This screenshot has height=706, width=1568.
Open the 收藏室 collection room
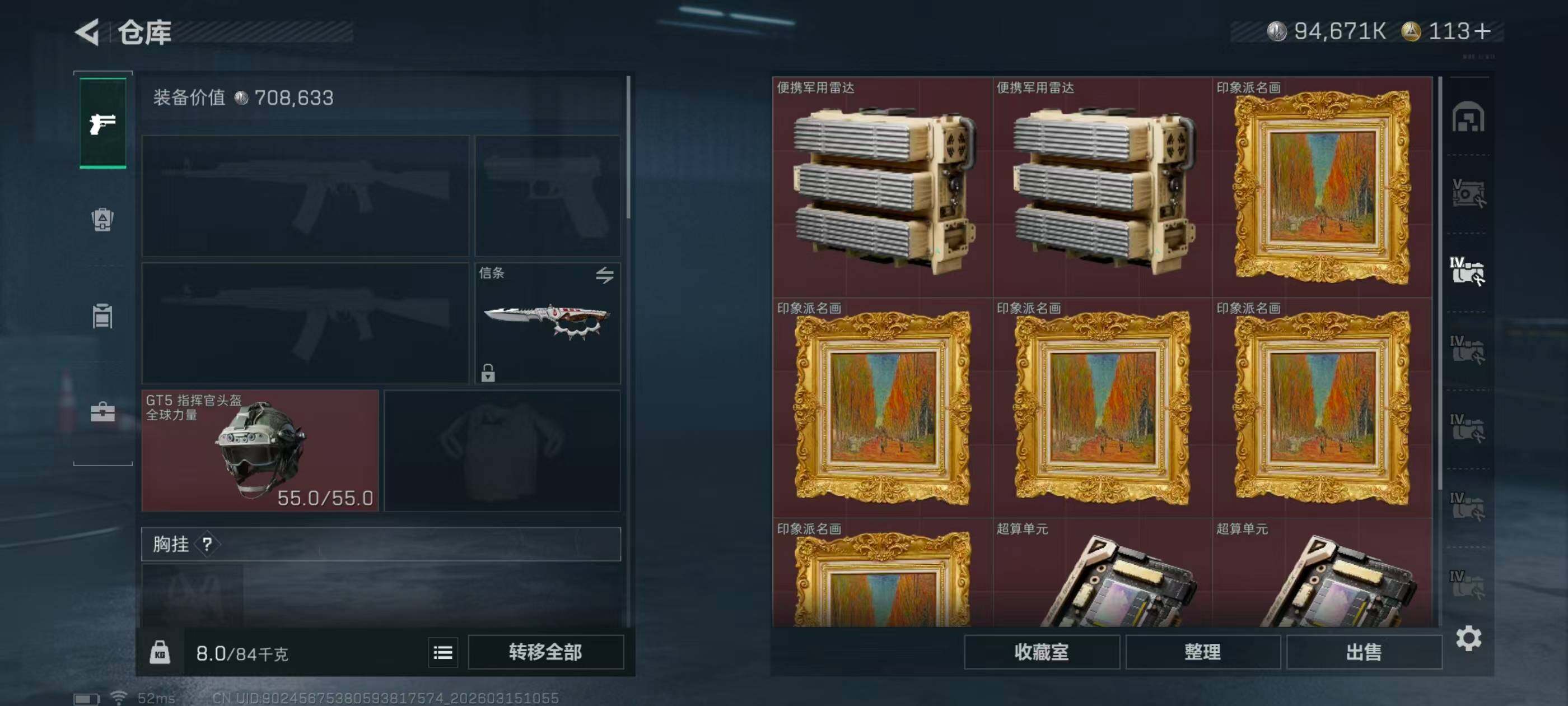(x=1042, y=652)
